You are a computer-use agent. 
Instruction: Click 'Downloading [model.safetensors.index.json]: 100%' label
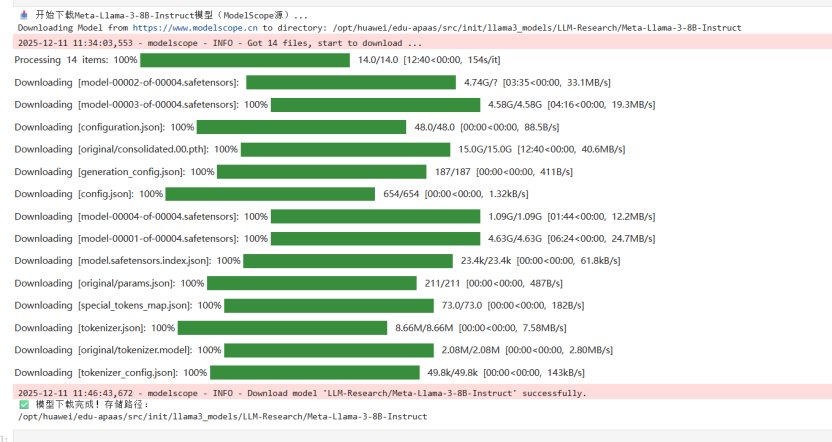point(127,261)
